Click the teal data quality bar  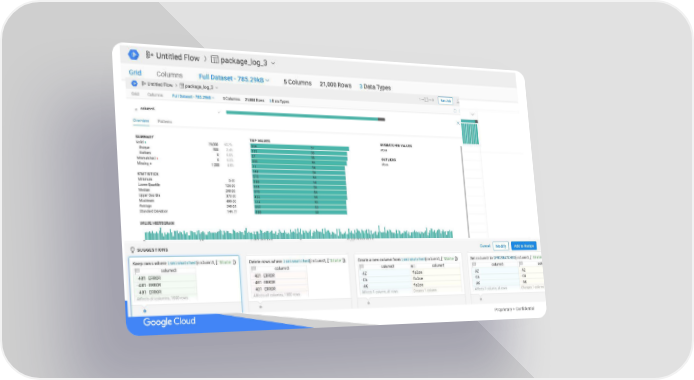305,116
